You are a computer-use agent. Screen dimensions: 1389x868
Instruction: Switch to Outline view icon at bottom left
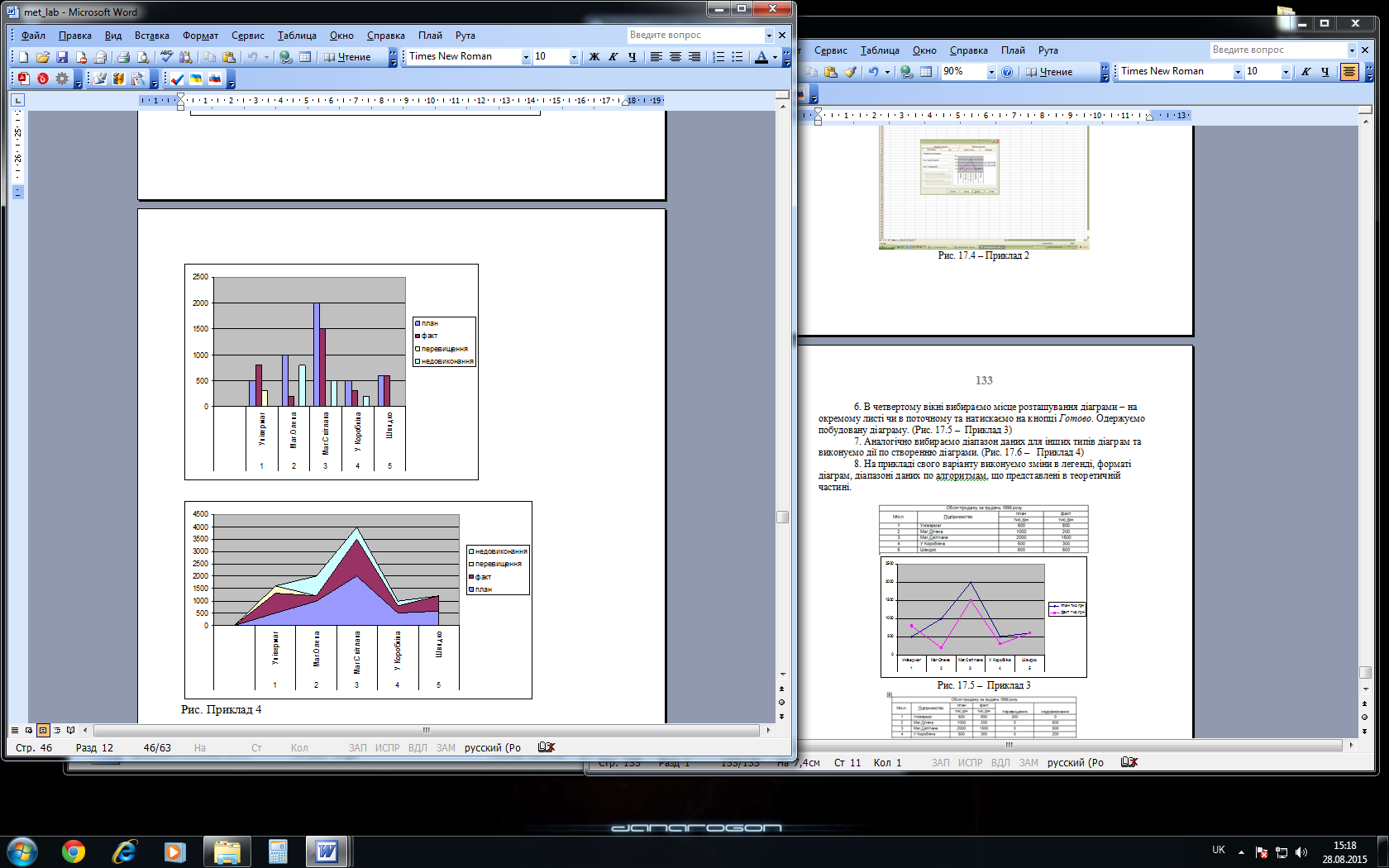57,730
